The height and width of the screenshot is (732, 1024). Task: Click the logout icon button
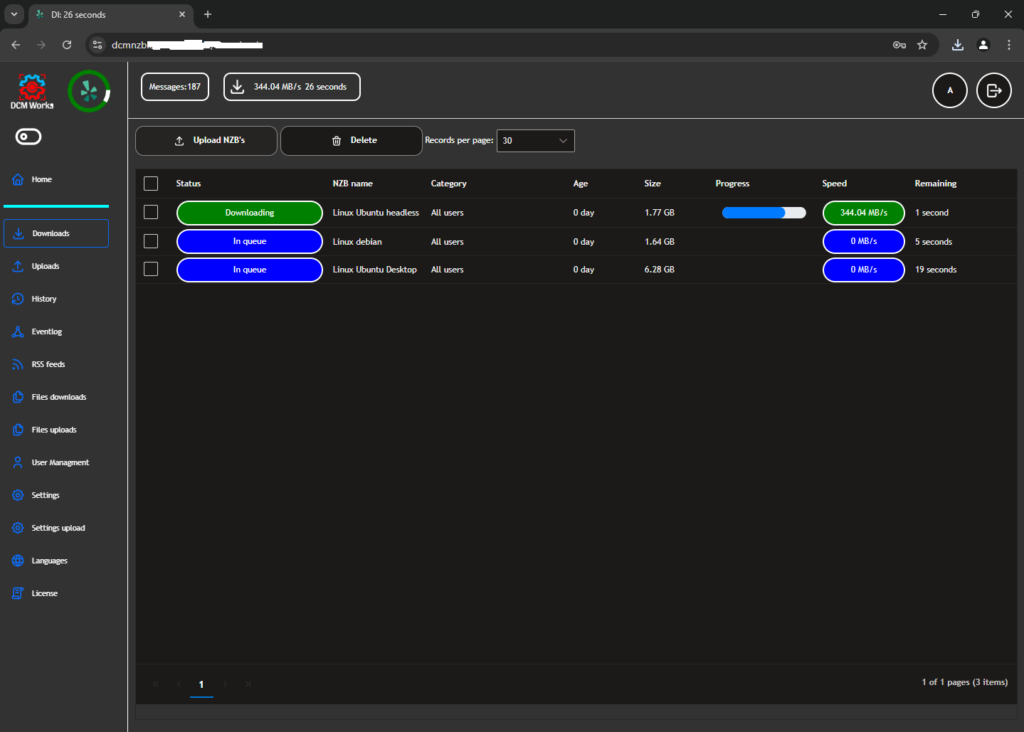click(994, 91)
